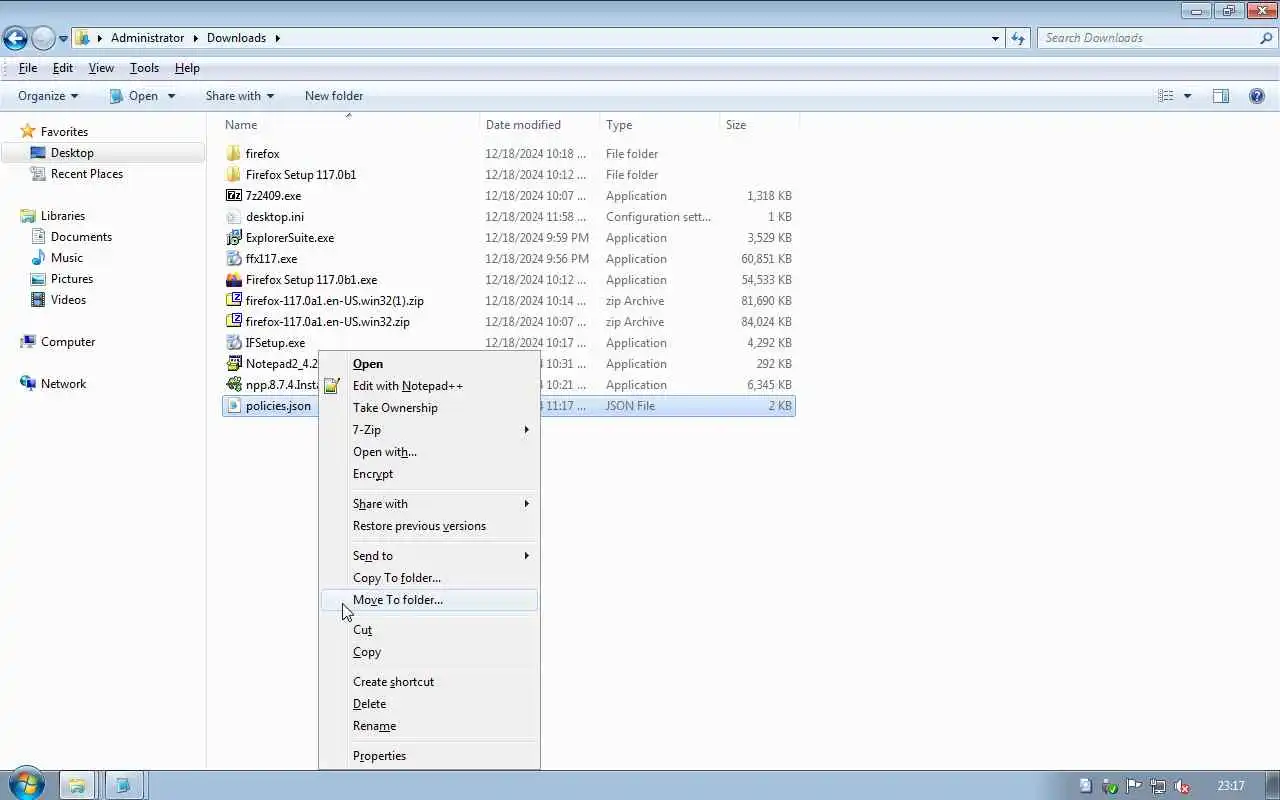The height and width of the screenshot is (800, 1280).
Task: Click the help question mark icon
Action: pos(1257,96)
